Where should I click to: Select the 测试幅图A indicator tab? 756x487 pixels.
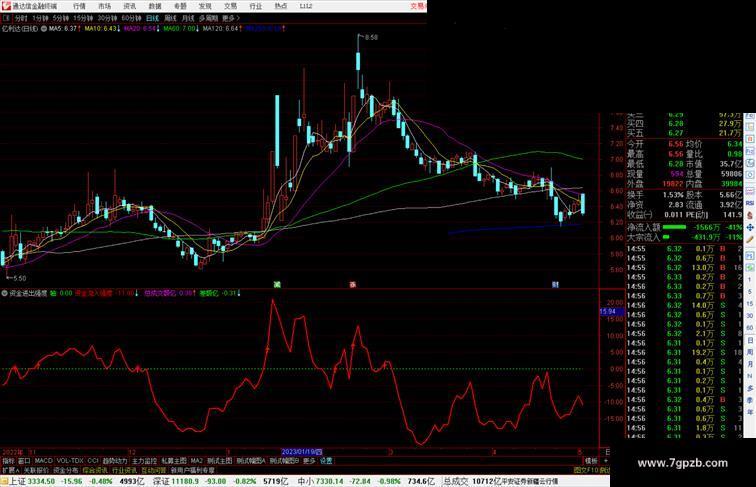point(250,461)
